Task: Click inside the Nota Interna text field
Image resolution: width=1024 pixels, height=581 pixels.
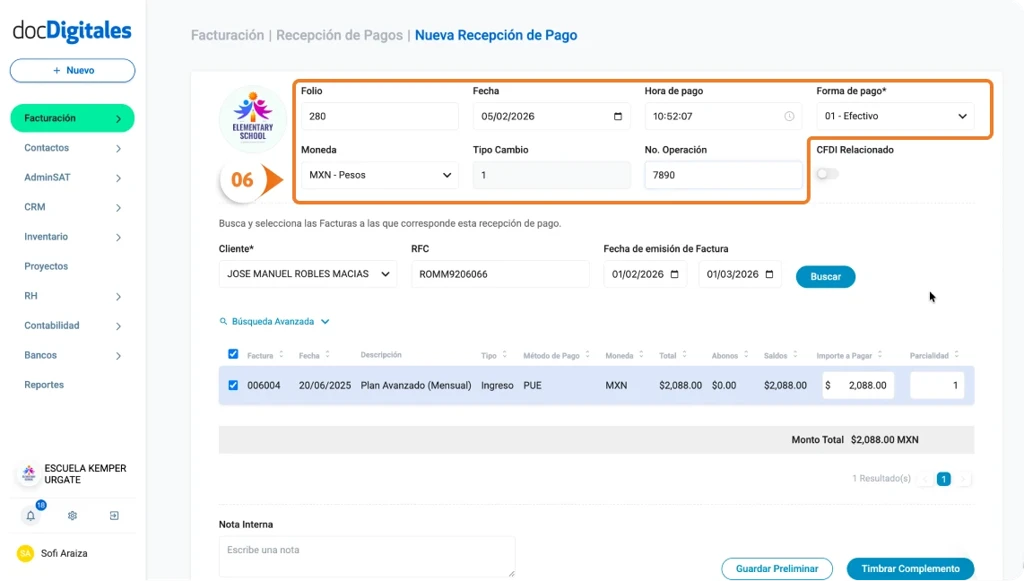Action: pyautogui.click(x=366, y=556)
